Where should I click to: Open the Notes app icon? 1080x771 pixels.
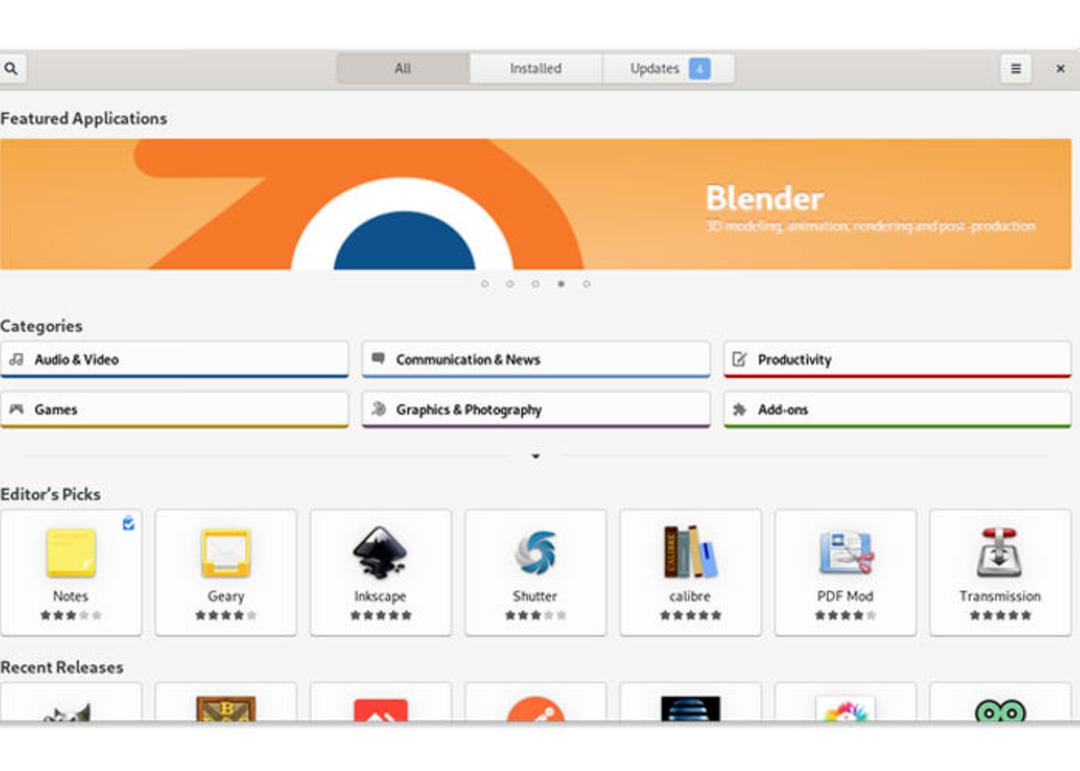point(71,553)
